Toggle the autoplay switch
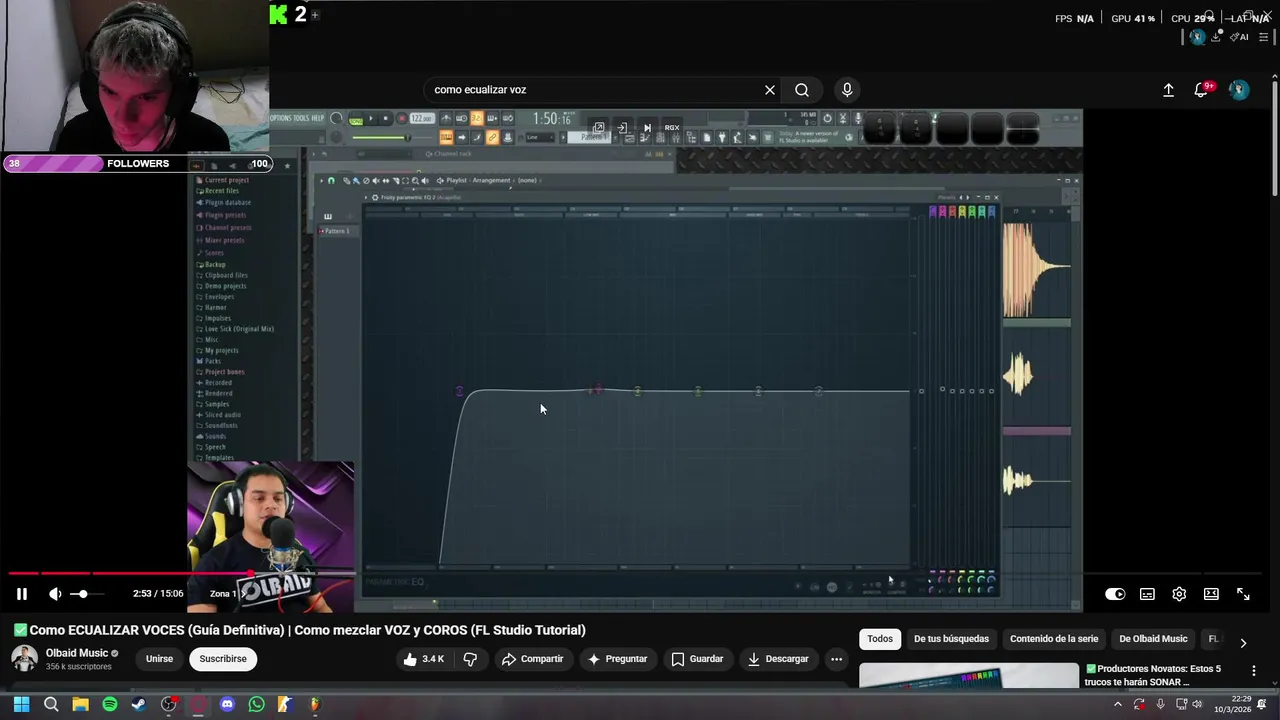The height and width of the screenshot is (720, 1280). point(1115,594)
